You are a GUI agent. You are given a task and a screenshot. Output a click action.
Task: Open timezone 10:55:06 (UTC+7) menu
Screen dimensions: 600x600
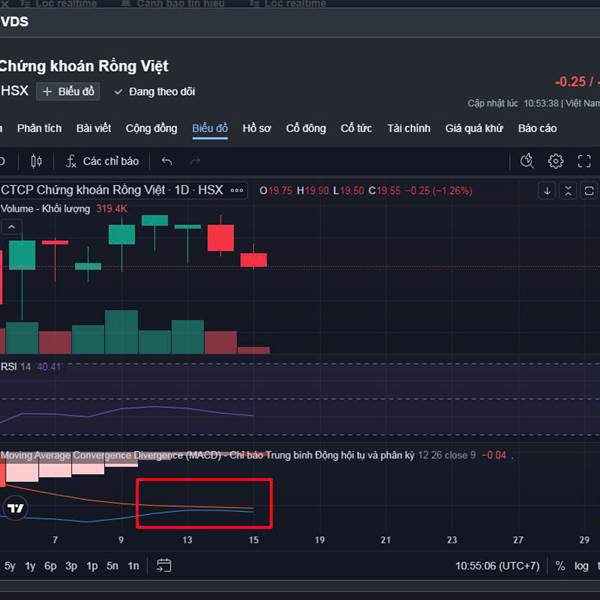497,566
